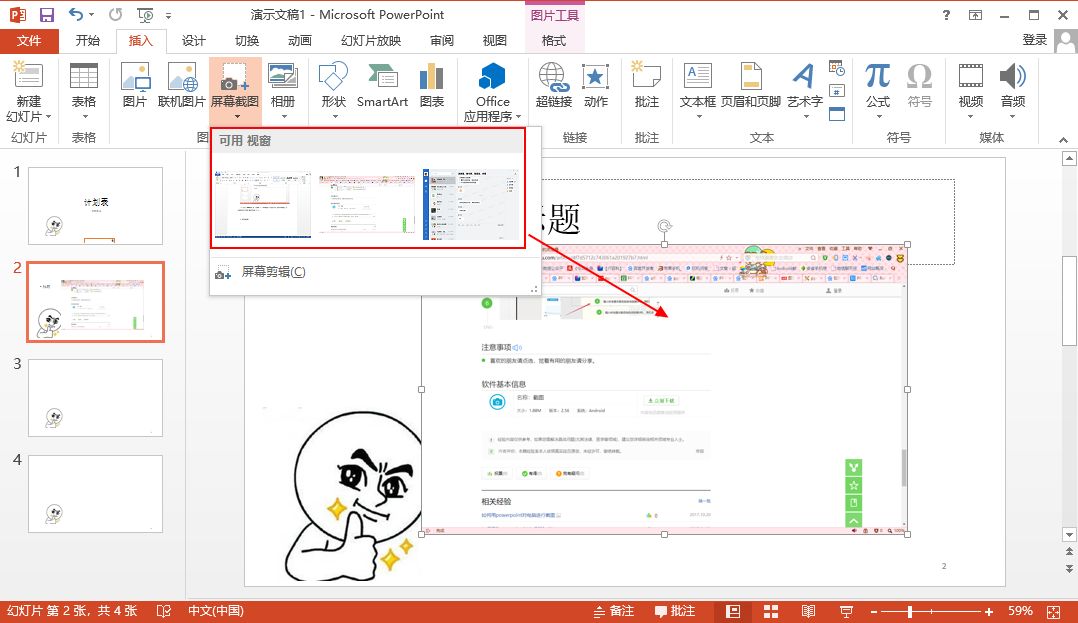This screenshot has height=623, width=1078.
Task: Open the 表格 table dropdown
Action: pyautogui.click(x=84, y=115)
